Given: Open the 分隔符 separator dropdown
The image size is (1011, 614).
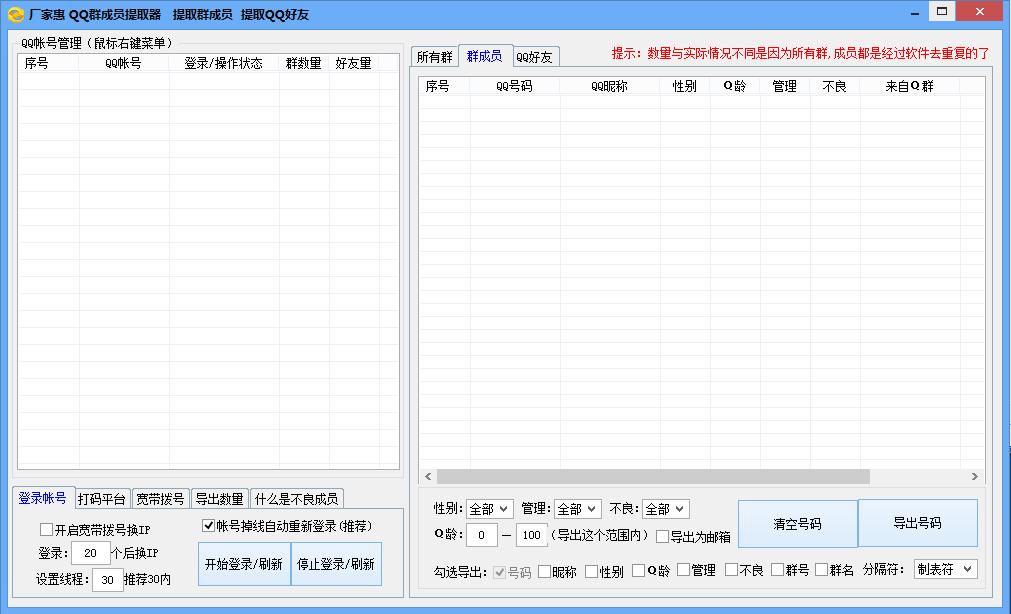Looking at the screenshot, I should (x=944, y=568).
